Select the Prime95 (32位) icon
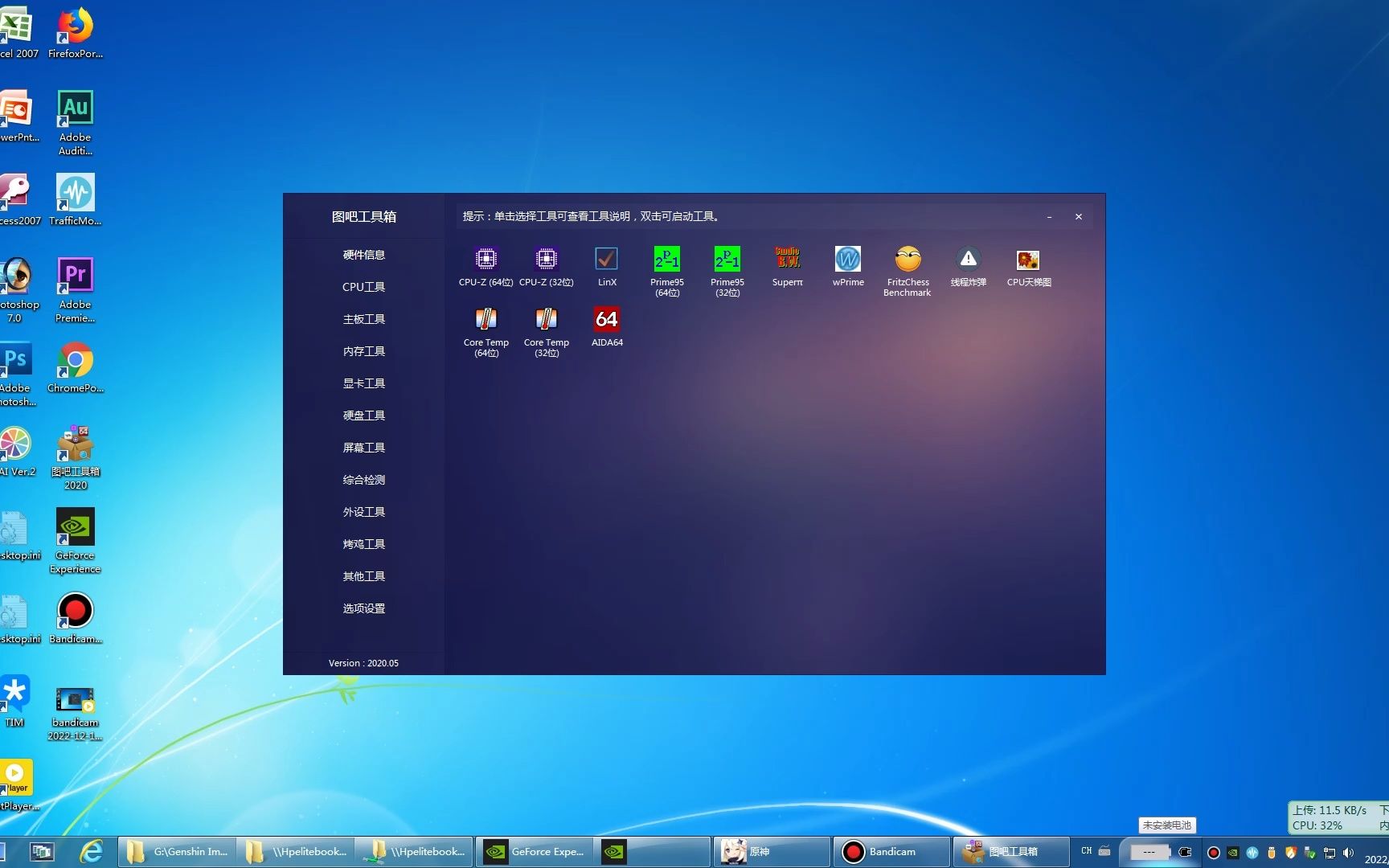This screenshot has height=868, width=1389. pos(727,260)
